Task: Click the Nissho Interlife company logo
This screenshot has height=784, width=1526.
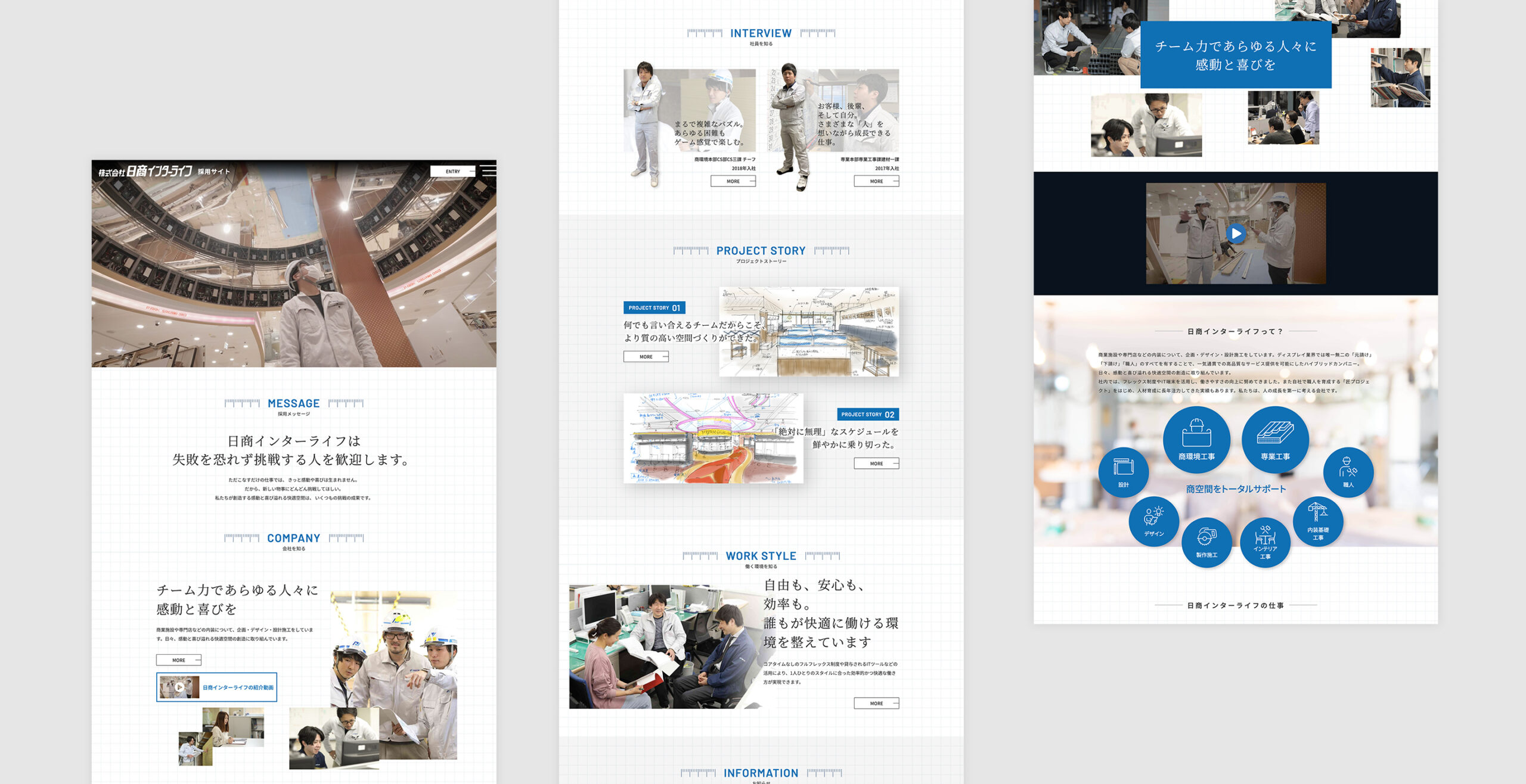Action: point(145,172)
